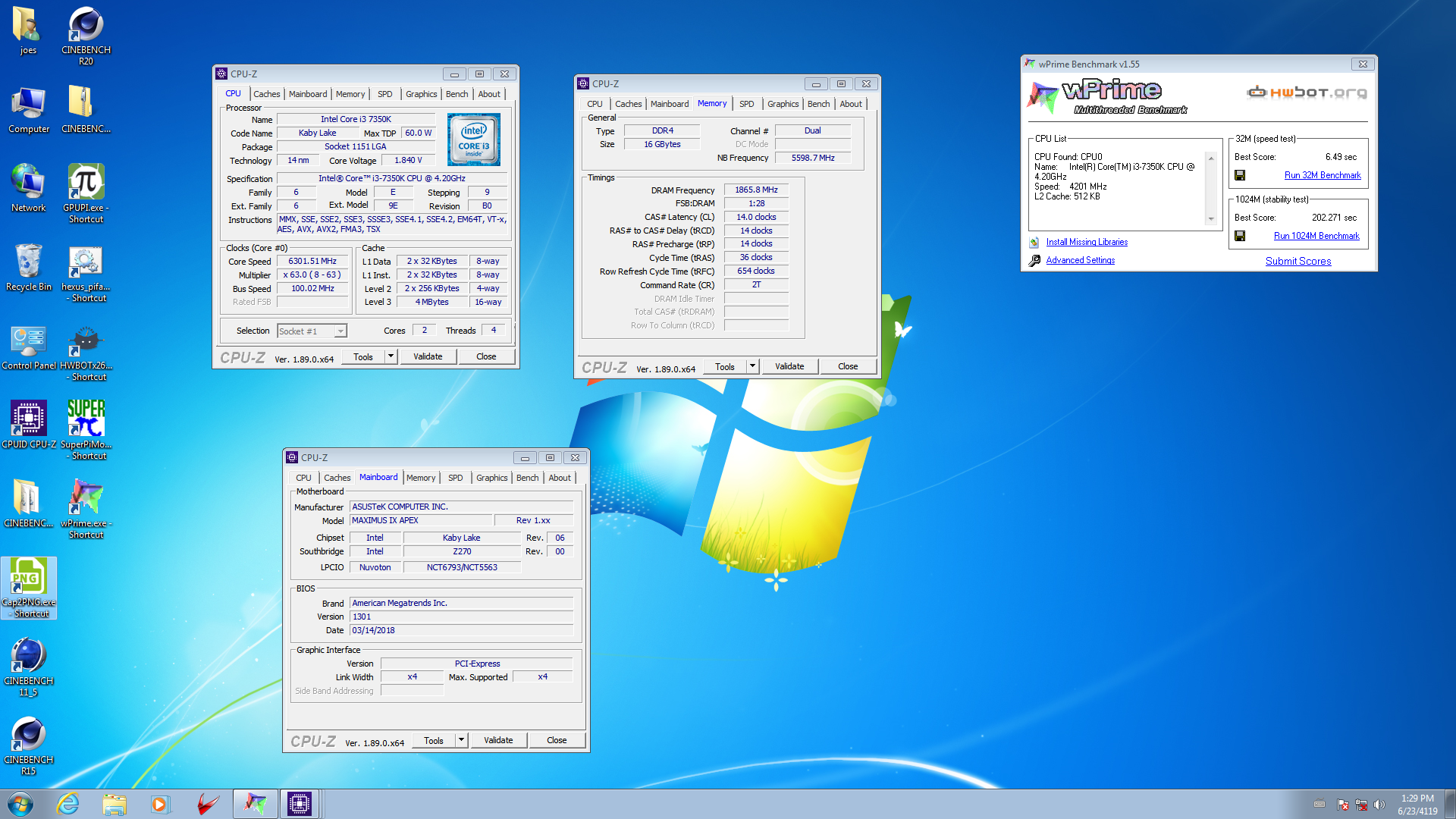Viewport: 1456px width, 819px height.
Task: Open CINEBENCH R20 desktop shortcut
Action: [86, 35]
